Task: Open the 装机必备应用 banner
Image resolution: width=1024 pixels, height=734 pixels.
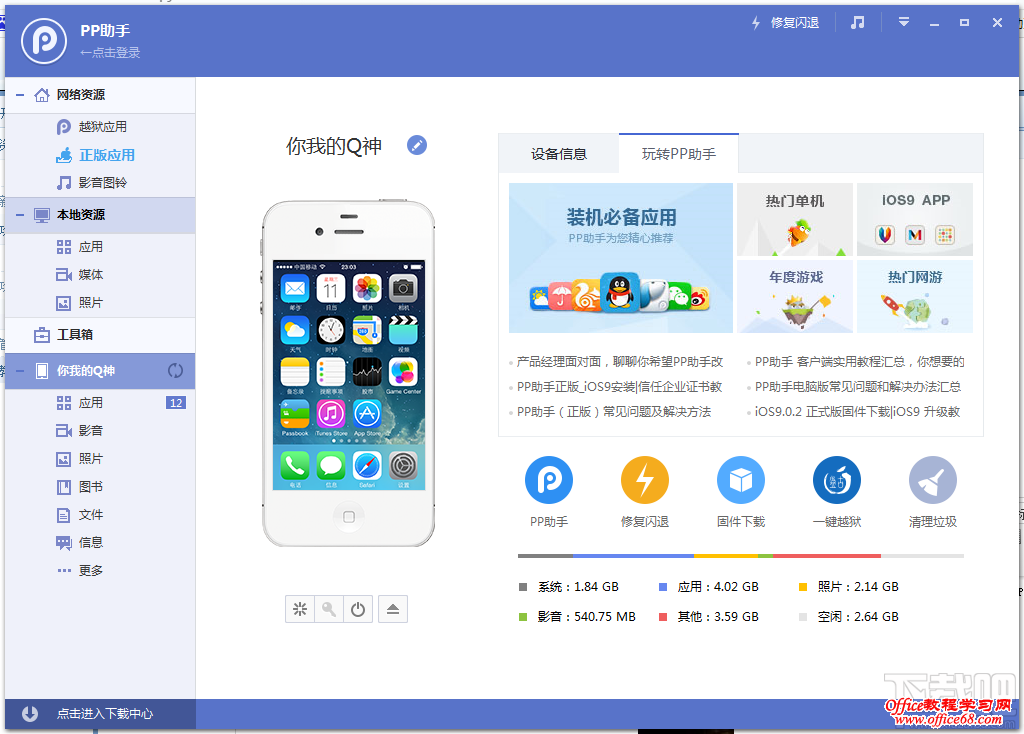Action: coord(620,258)
